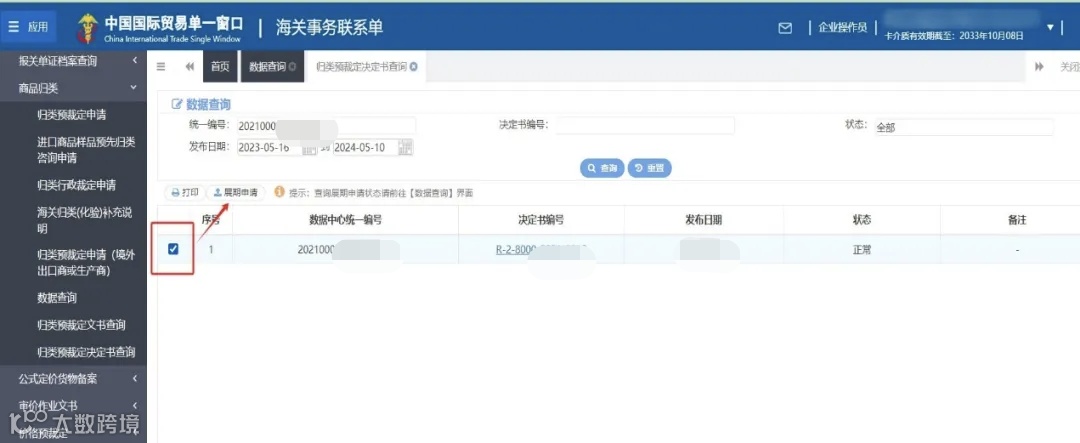Viewport: 1080px width, 443px height.
Task: Uncheck the checkbox in row 1
Action: 173,249
